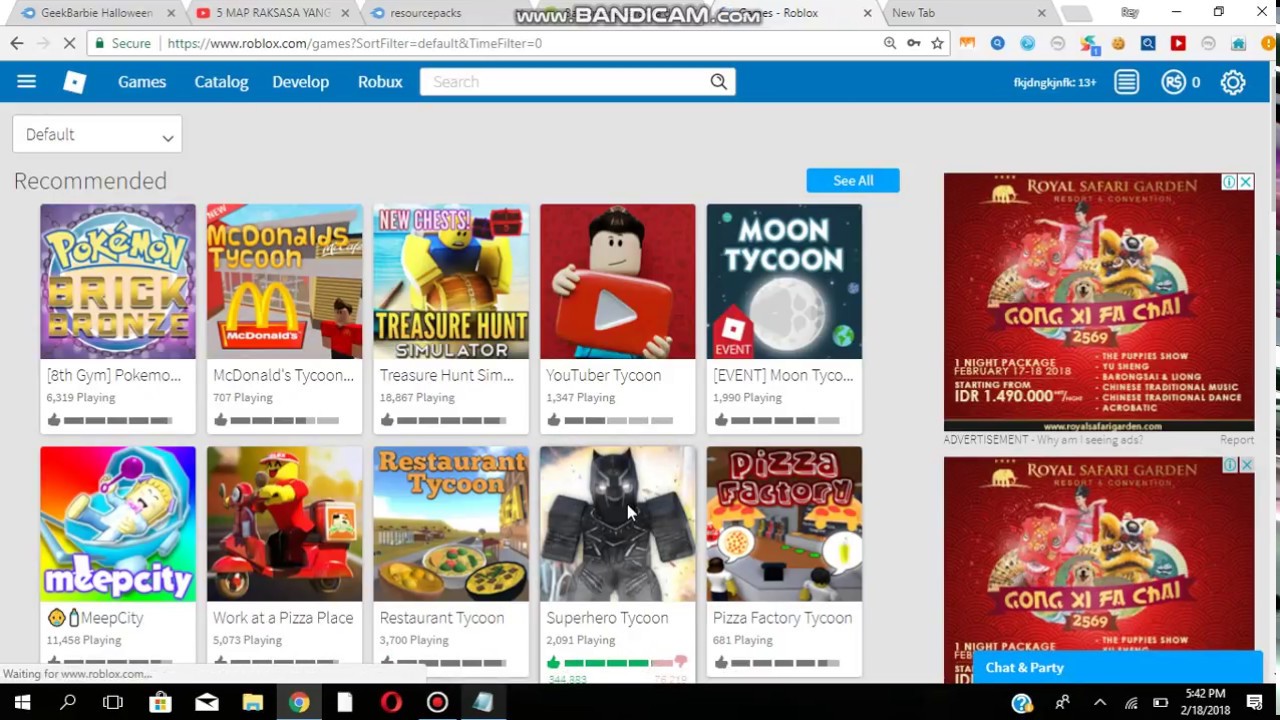Open the Catalog page
The width and height of the screenshot is (1280, 720).
click(x=221, y=82)
